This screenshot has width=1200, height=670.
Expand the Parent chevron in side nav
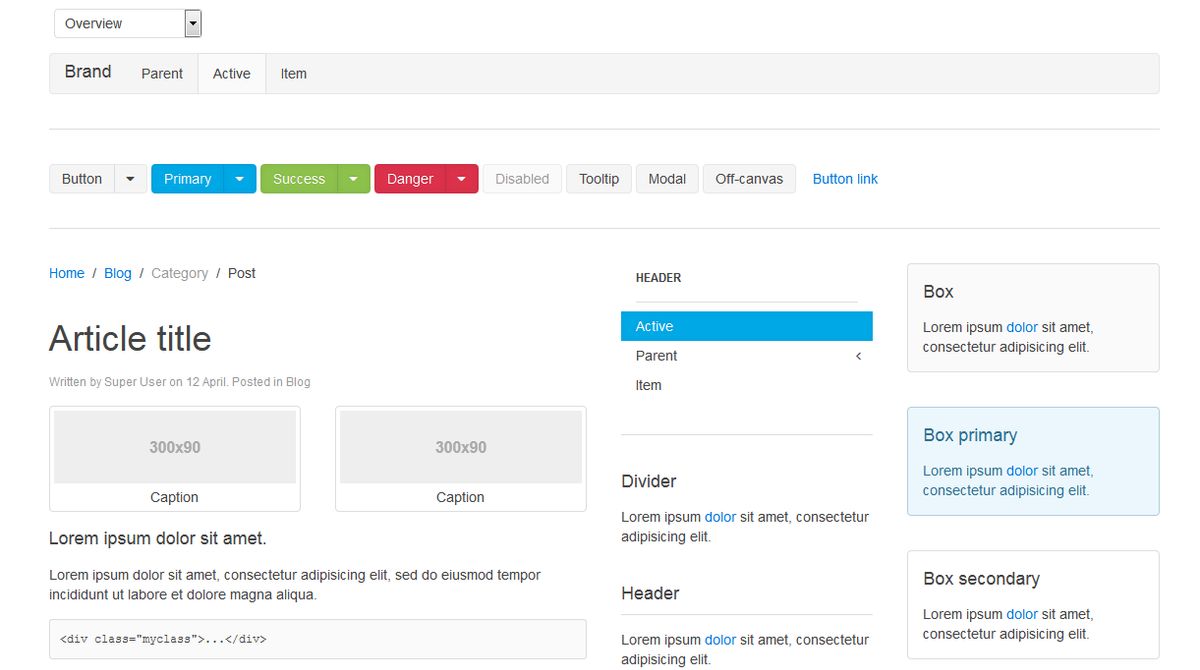coord(858,356)
